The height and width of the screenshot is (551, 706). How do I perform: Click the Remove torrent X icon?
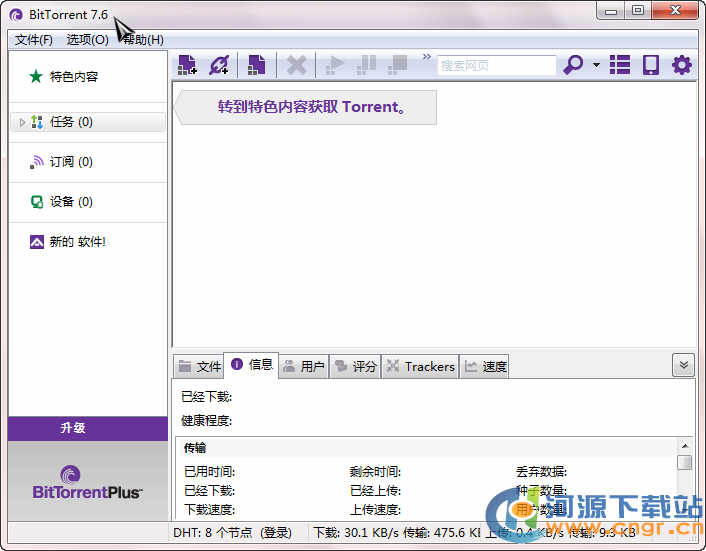coord(296,65)
